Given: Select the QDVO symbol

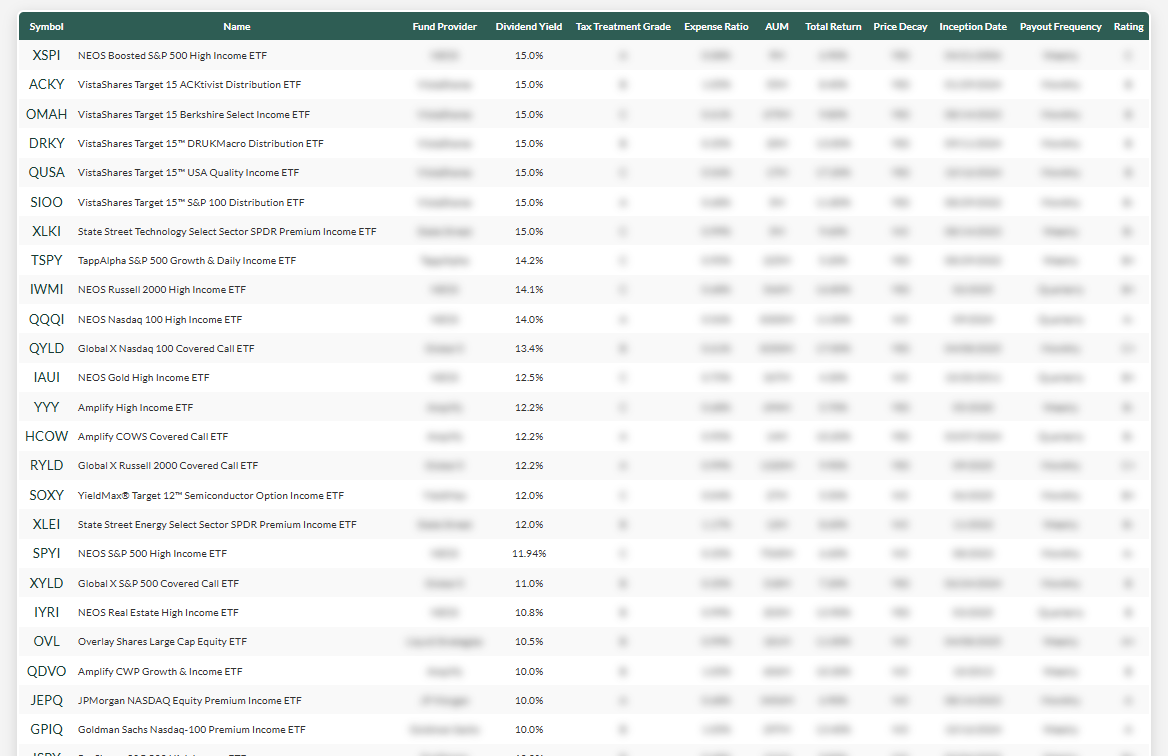Looking at the screenshot, I should pyautogui.click(x=46, y=671).
